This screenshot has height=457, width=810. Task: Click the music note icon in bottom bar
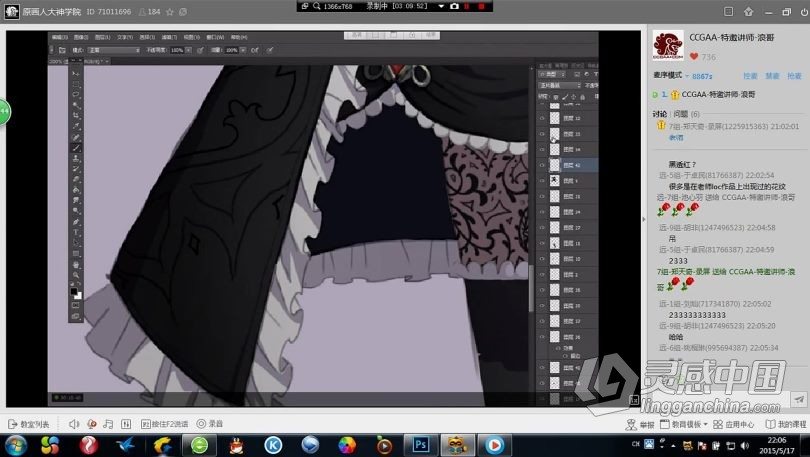click(x=108, y=424)
